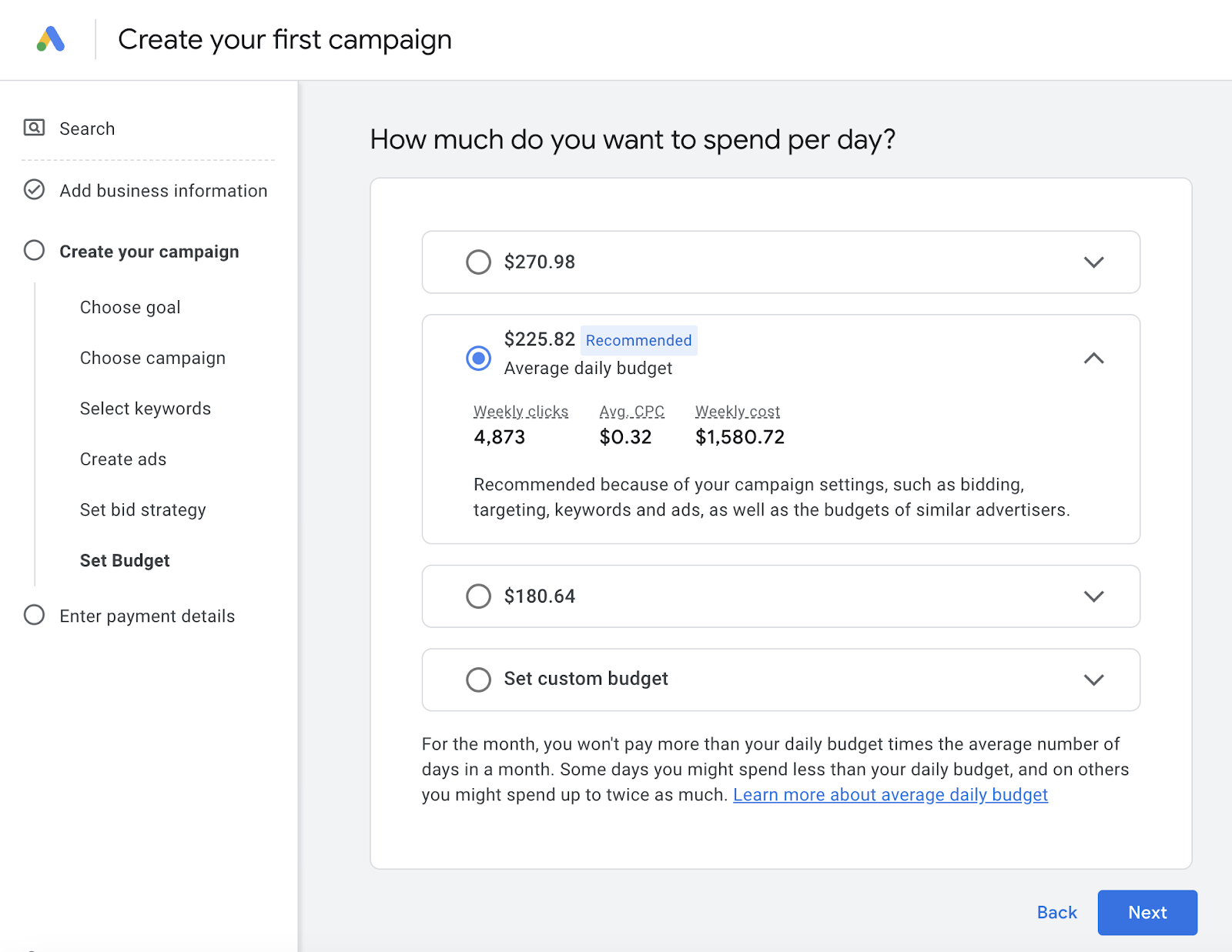Expand the $270.98 budget details

[1094, 262]
